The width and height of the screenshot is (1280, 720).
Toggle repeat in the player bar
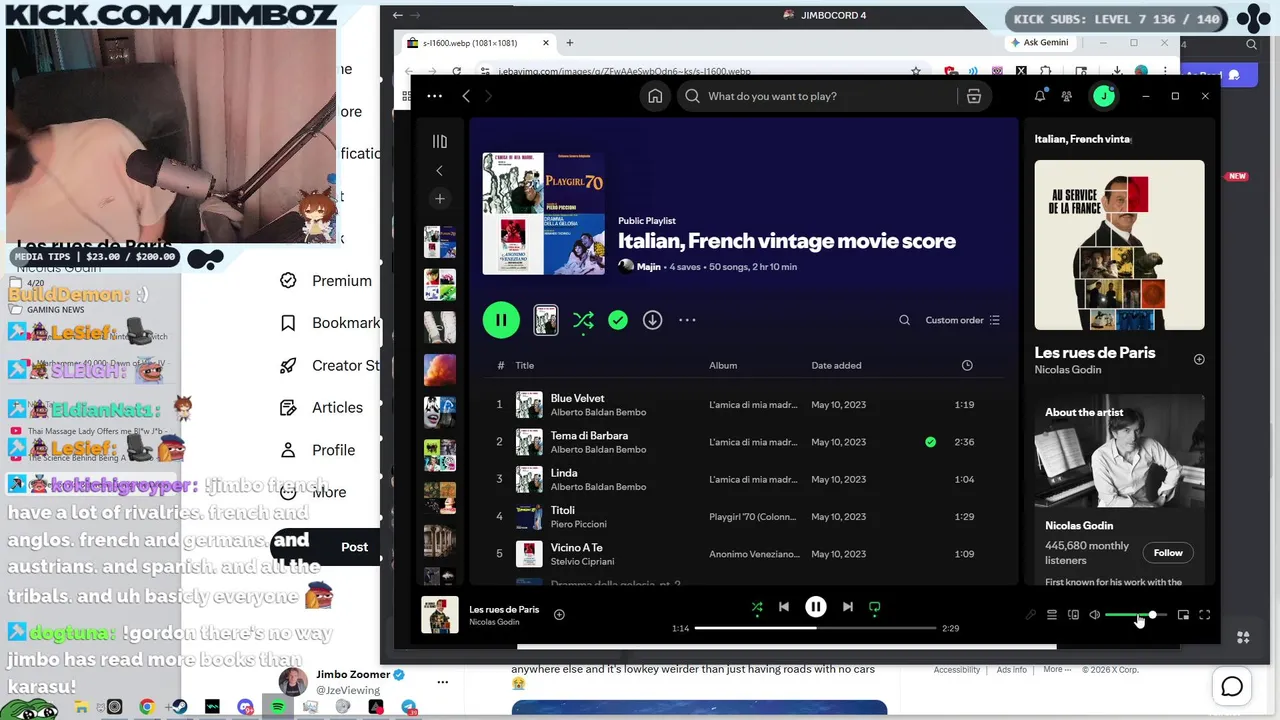tap(875, 607)
